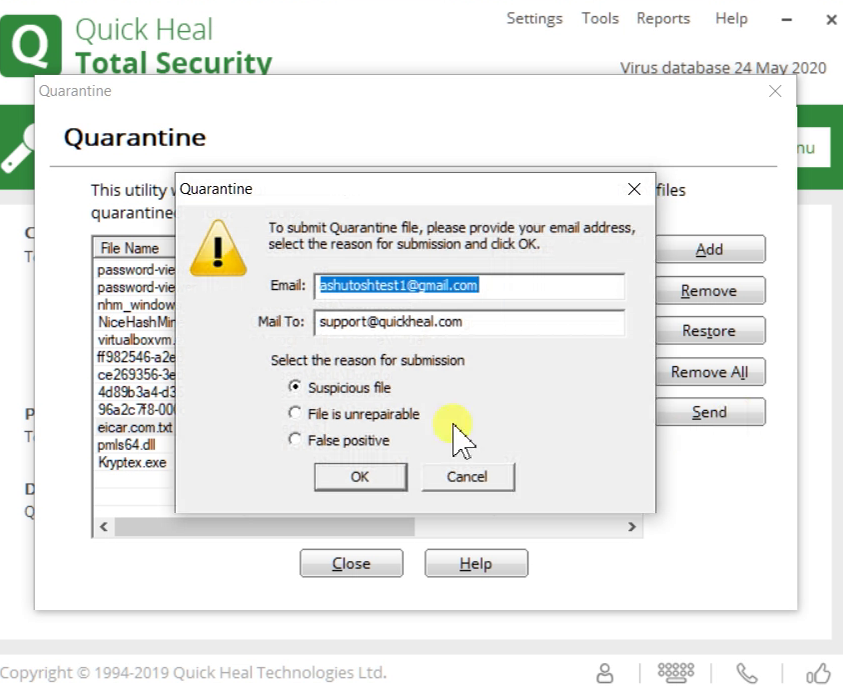The height and width of the screenshot is (686, 843).
Task: Select the File is unrepairable reason
Action: 294,413
